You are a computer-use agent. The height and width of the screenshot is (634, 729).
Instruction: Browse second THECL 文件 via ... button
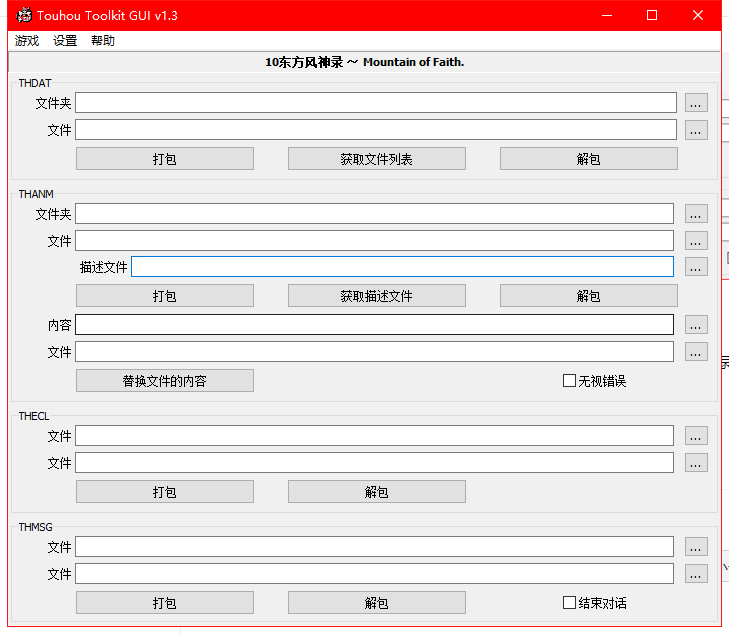(x=696, y=463)
